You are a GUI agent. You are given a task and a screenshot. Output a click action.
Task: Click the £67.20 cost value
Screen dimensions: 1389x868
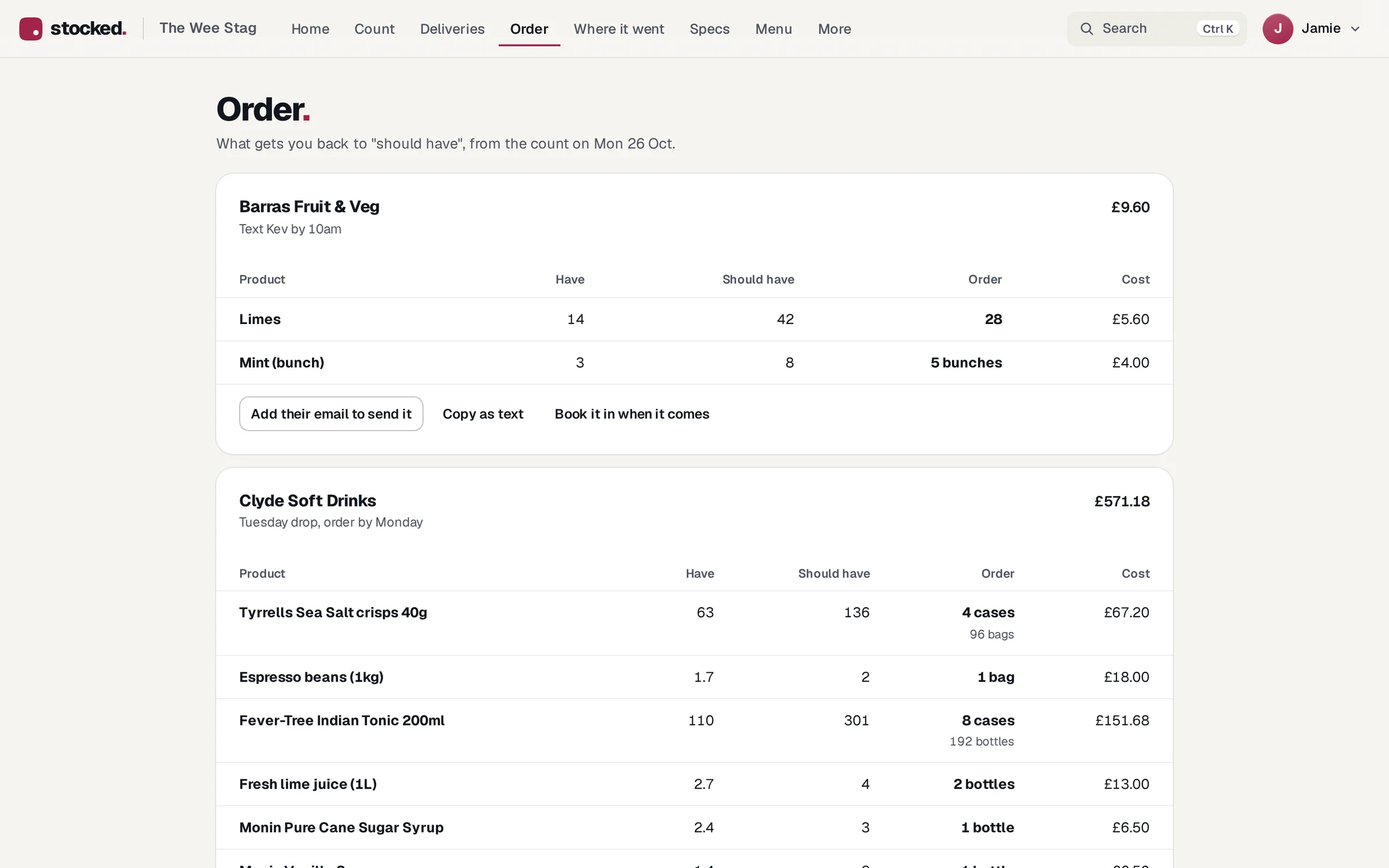pyautogui.click(x=1126, y=612)
